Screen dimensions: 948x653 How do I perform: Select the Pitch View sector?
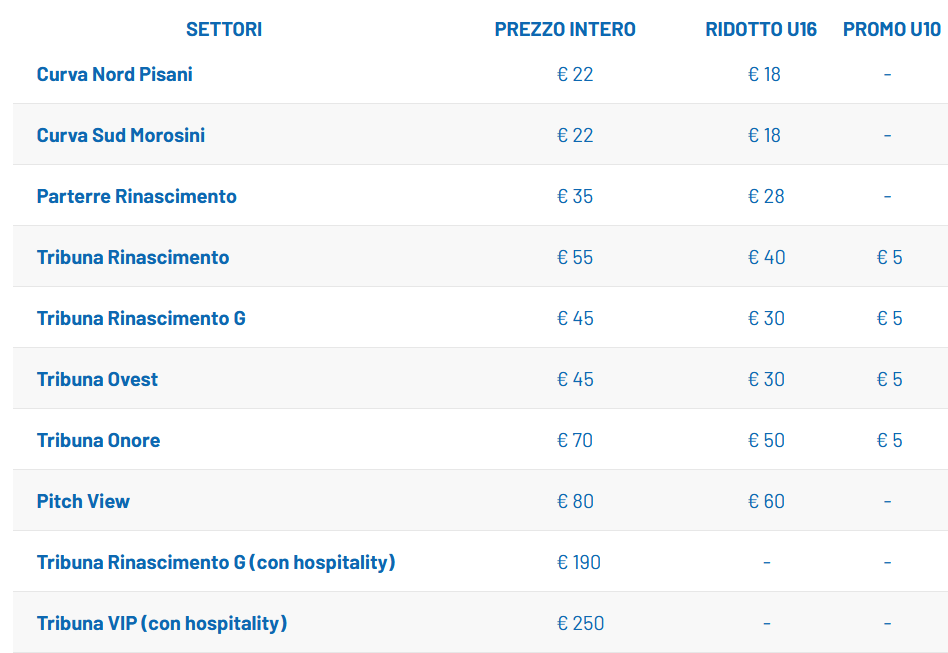[x=84, y=501]
